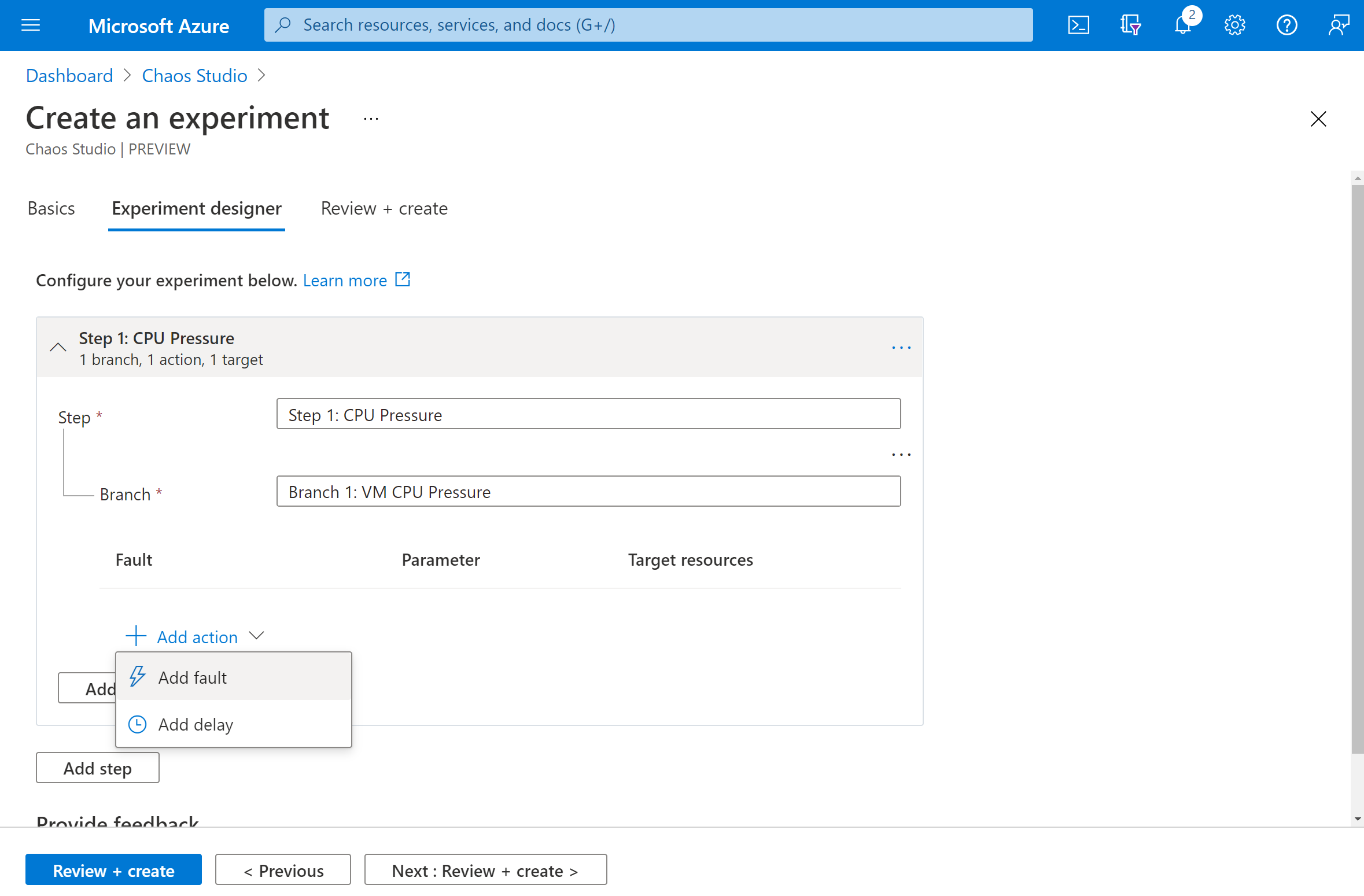Click the Add delay clock icon
Viewport: 1364px width, 896px height.
pos(137,724)
